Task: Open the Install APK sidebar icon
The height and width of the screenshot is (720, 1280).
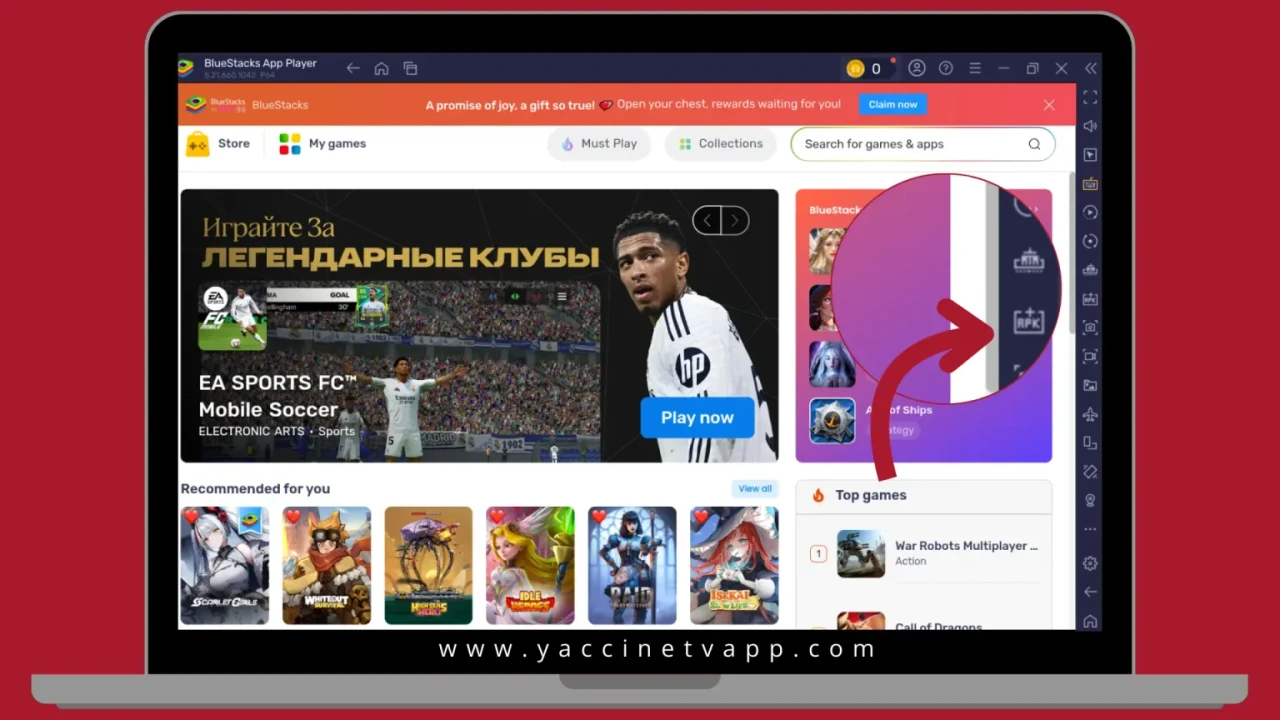Action: pos(1090,298)
